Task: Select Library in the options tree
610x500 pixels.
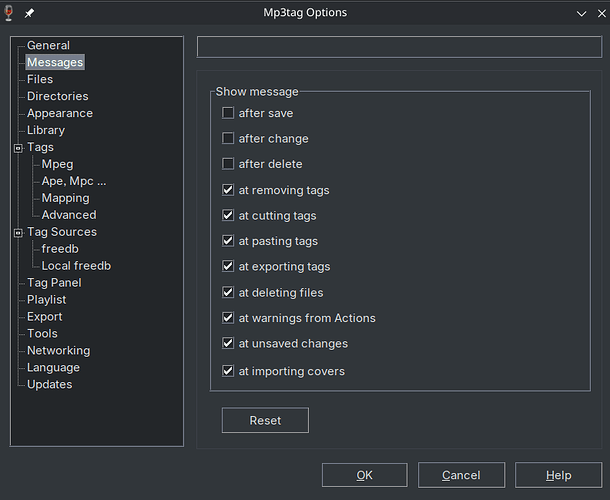Action: pos(46,130)
